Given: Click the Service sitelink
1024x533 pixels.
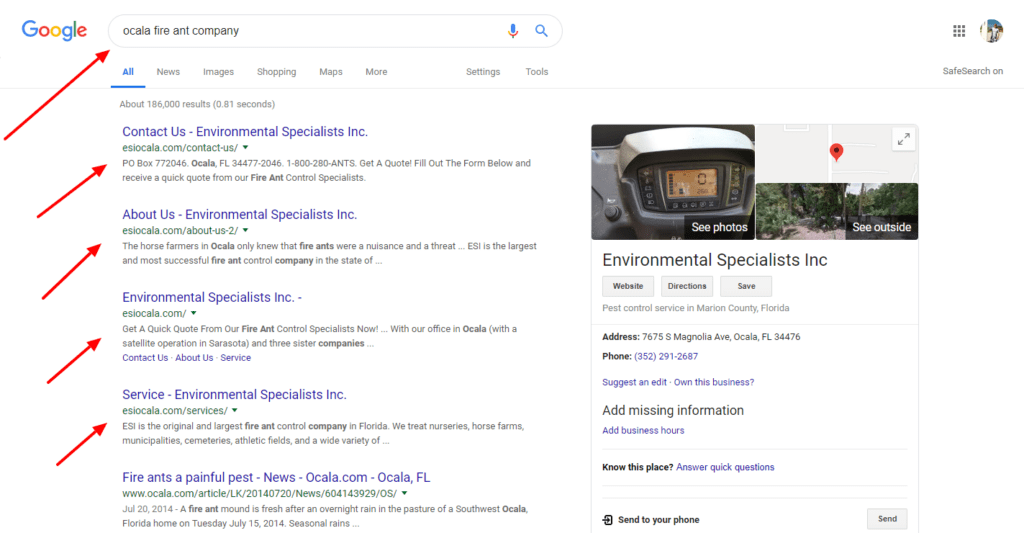Looking at the screenshot, I should click(x=235, y=358).
